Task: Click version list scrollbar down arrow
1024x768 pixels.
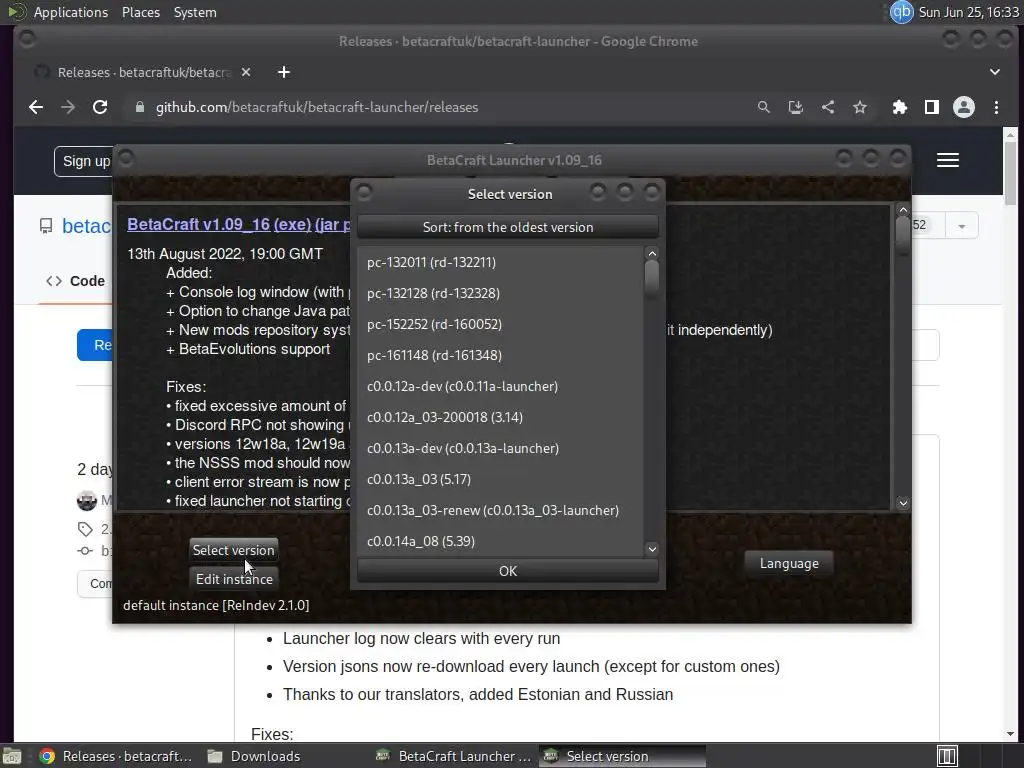Action: click(x=652, y=549)
